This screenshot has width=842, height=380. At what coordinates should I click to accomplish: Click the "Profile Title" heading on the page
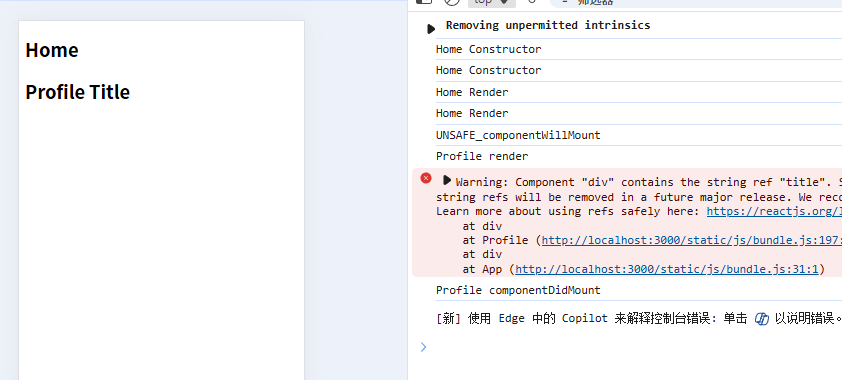78,92
